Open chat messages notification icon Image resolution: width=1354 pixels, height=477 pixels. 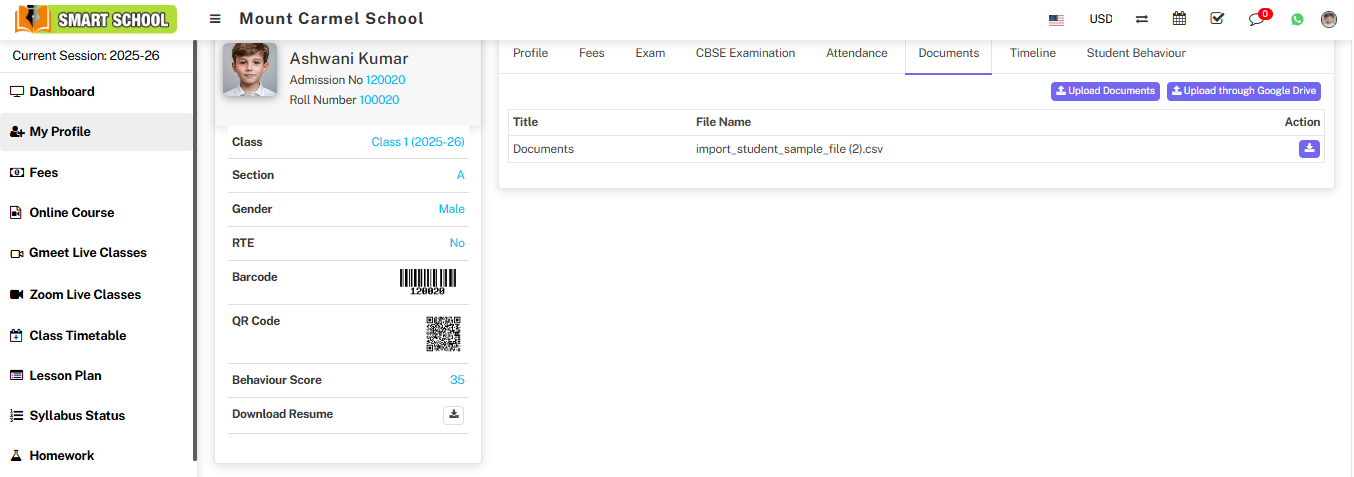tap(1257, 19)
